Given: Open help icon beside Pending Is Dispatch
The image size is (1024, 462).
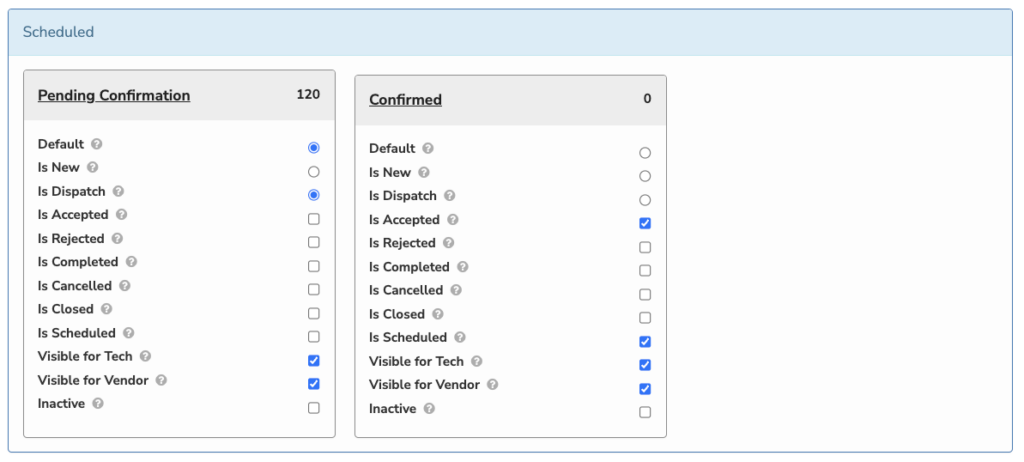Looking at the screenshot, I should click(x=118, y=191).
